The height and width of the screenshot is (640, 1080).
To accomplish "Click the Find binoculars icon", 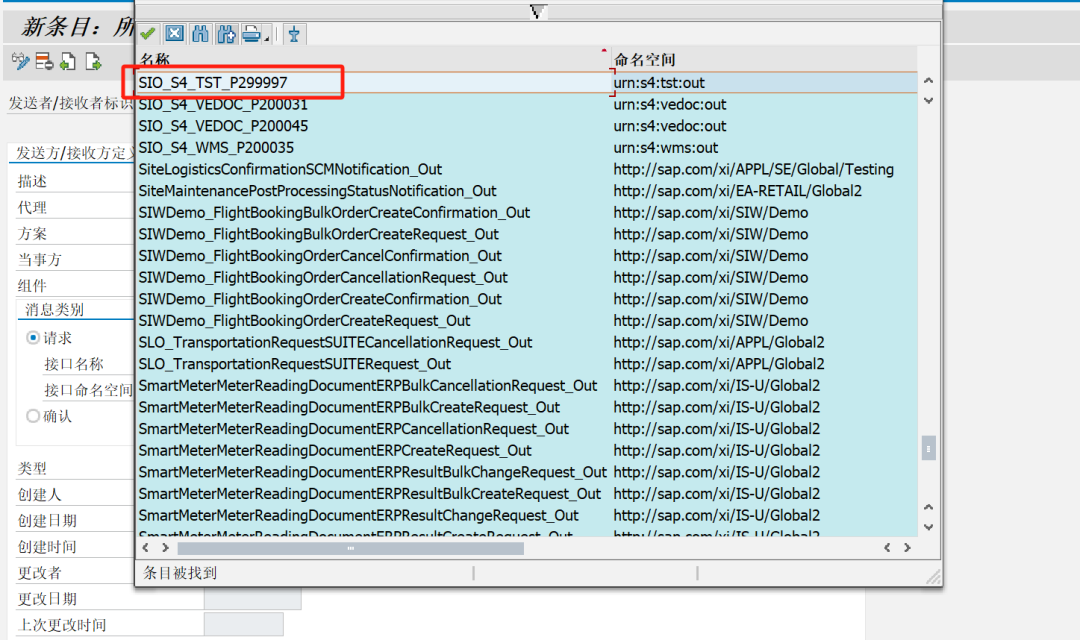I will (200, 33).
